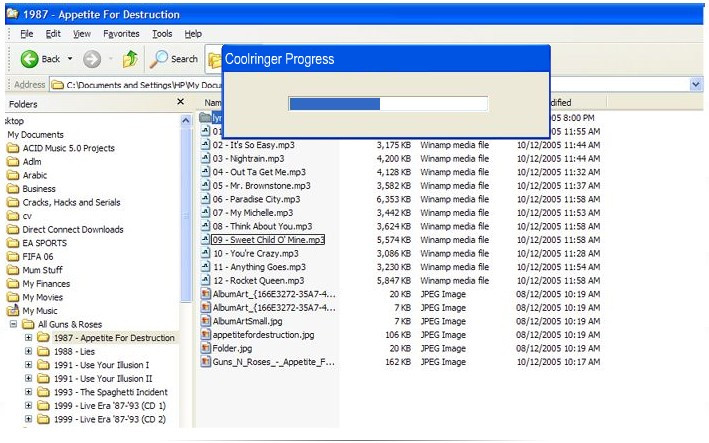This screenshot has height=443, width=709.
Task: Click the 6,353 KB size cell
Action: tap(394, 199)
